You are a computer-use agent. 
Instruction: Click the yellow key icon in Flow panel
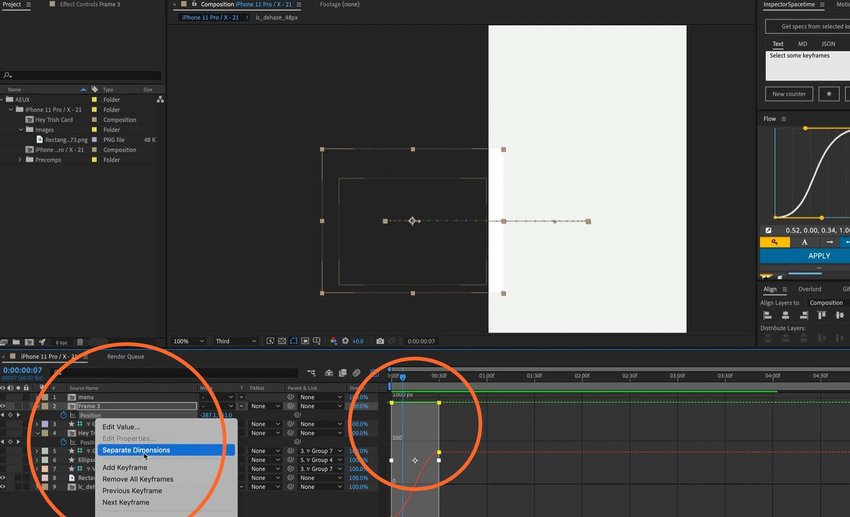[x=775, y=242]
